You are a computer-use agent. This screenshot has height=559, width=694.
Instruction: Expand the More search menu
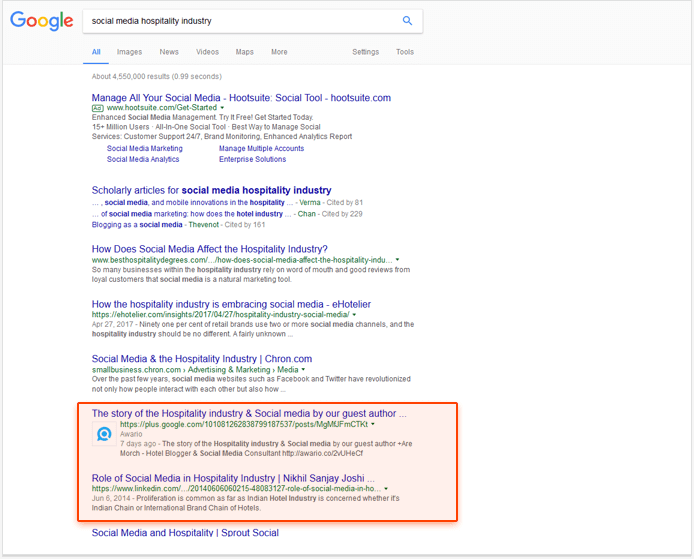point(279,52)
